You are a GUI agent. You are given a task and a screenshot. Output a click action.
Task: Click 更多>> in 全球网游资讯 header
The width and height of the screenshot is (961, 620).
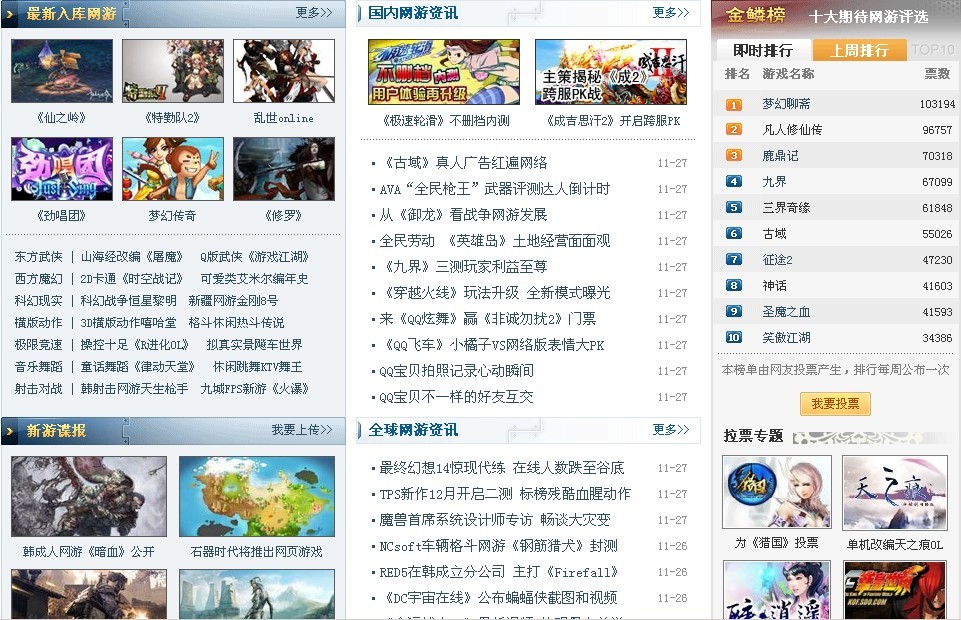[670, 429]
